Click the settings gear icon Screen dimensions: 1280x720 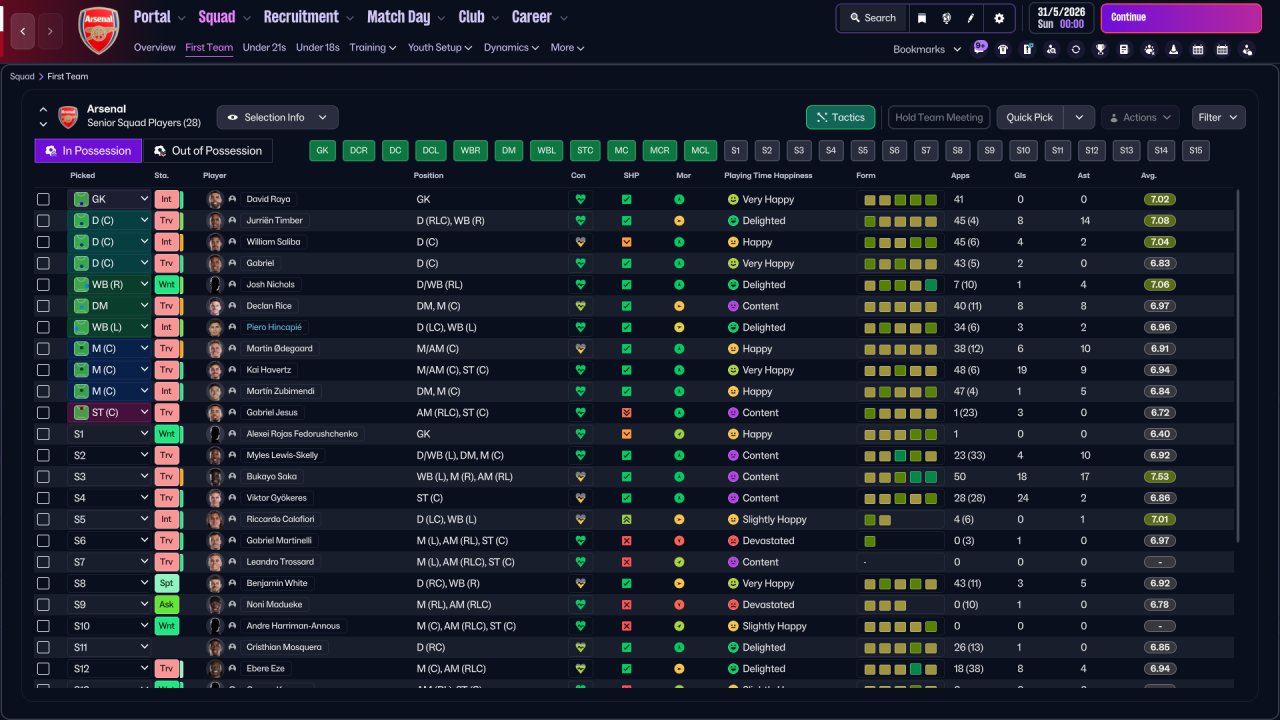[999, 18]
